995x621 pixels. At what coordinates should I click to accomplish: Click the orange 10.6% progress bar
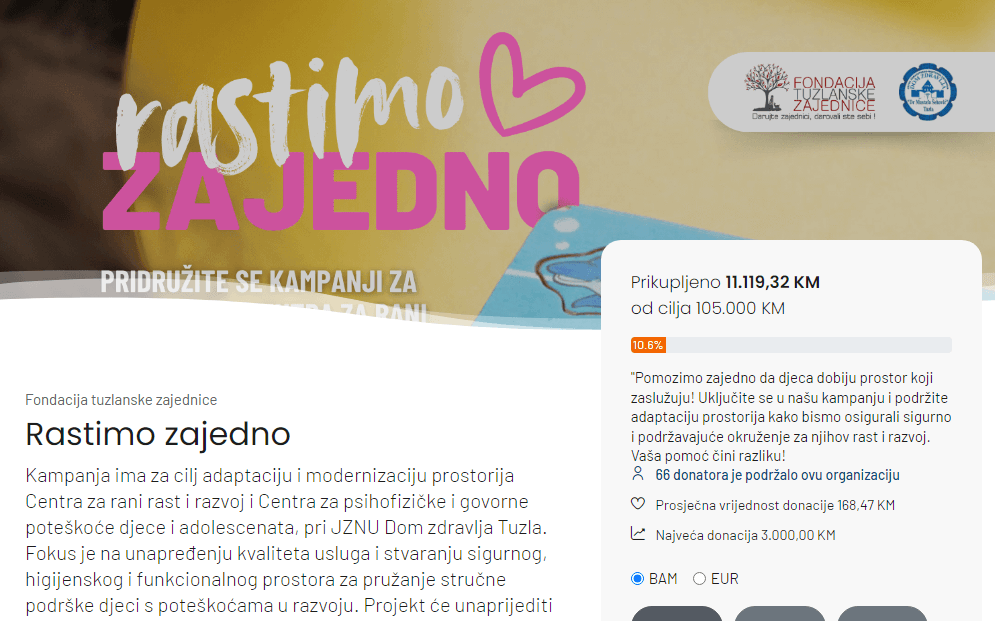(648, 345)
